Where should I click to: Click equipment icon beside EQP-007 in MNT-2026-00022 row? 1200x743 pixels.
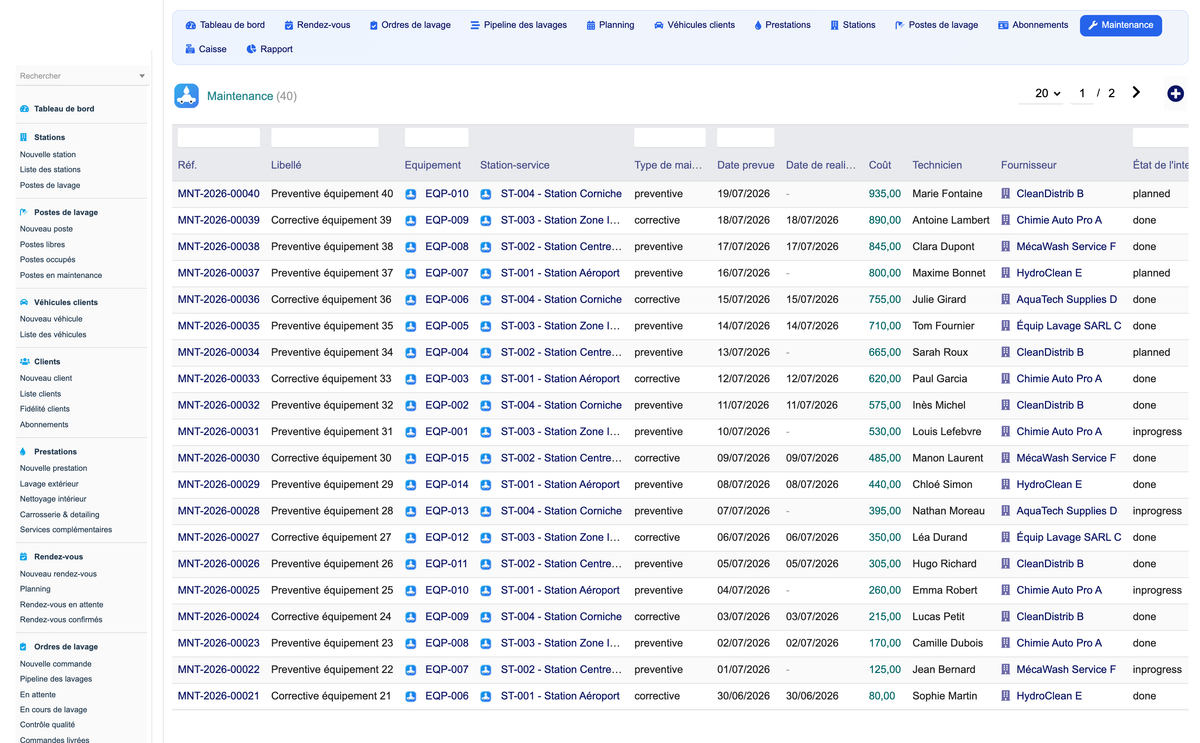[x=411, y=670]
